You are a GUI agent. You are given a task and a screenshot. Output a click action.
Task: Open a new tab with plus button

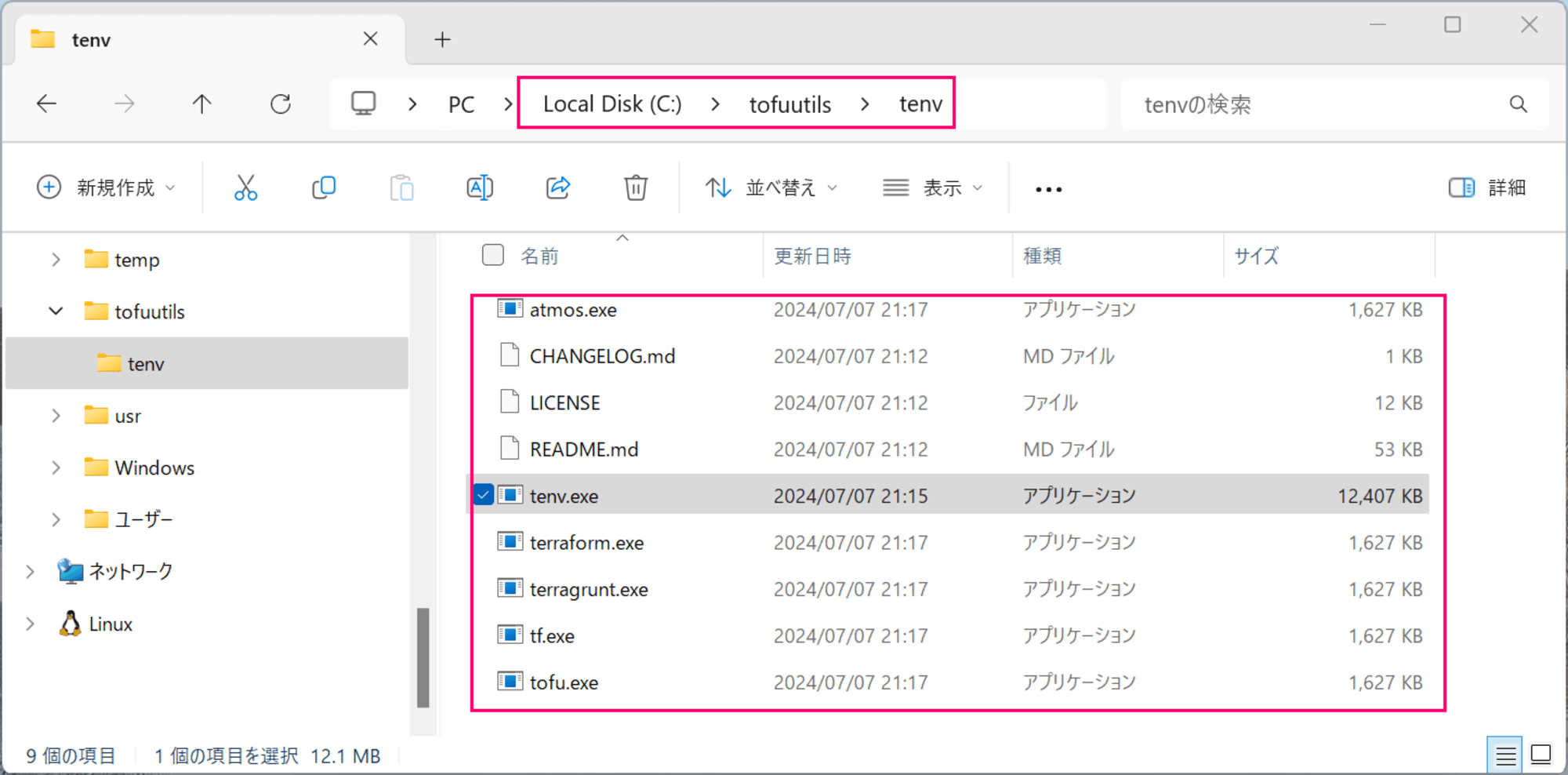(443, 39)
